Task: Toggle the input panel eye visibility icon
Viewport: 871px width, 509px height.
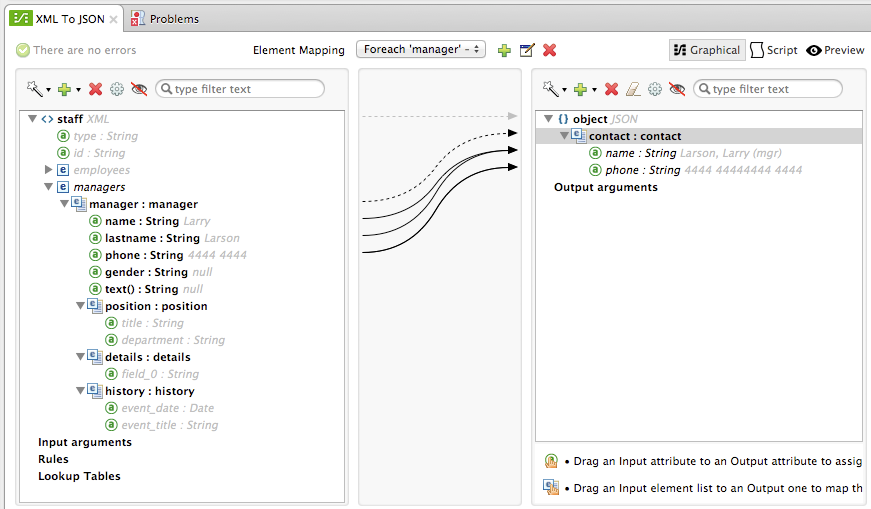Action: (x=139, y=89)
